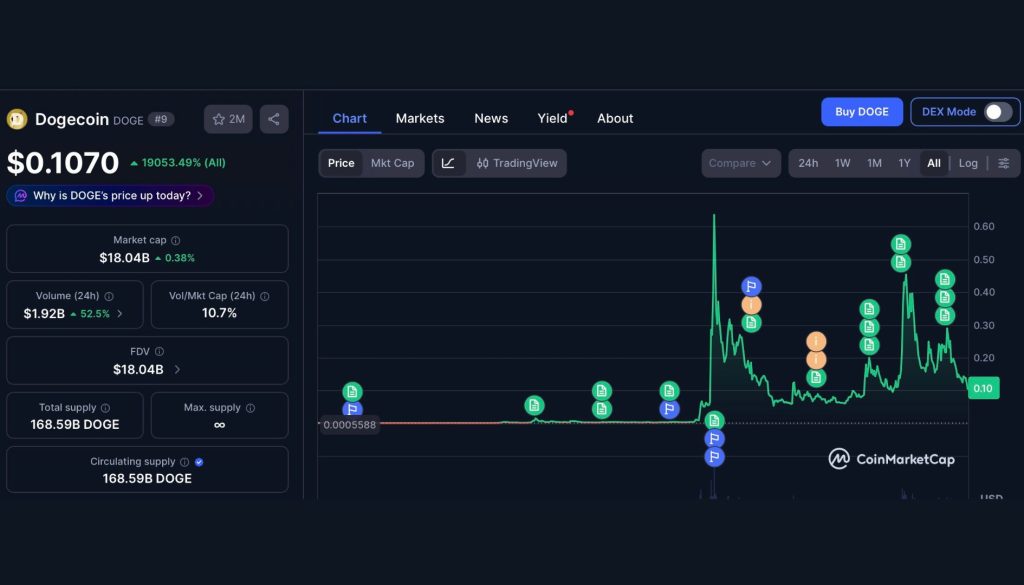Click the Max. supply infinity info icon

(249, 407)
